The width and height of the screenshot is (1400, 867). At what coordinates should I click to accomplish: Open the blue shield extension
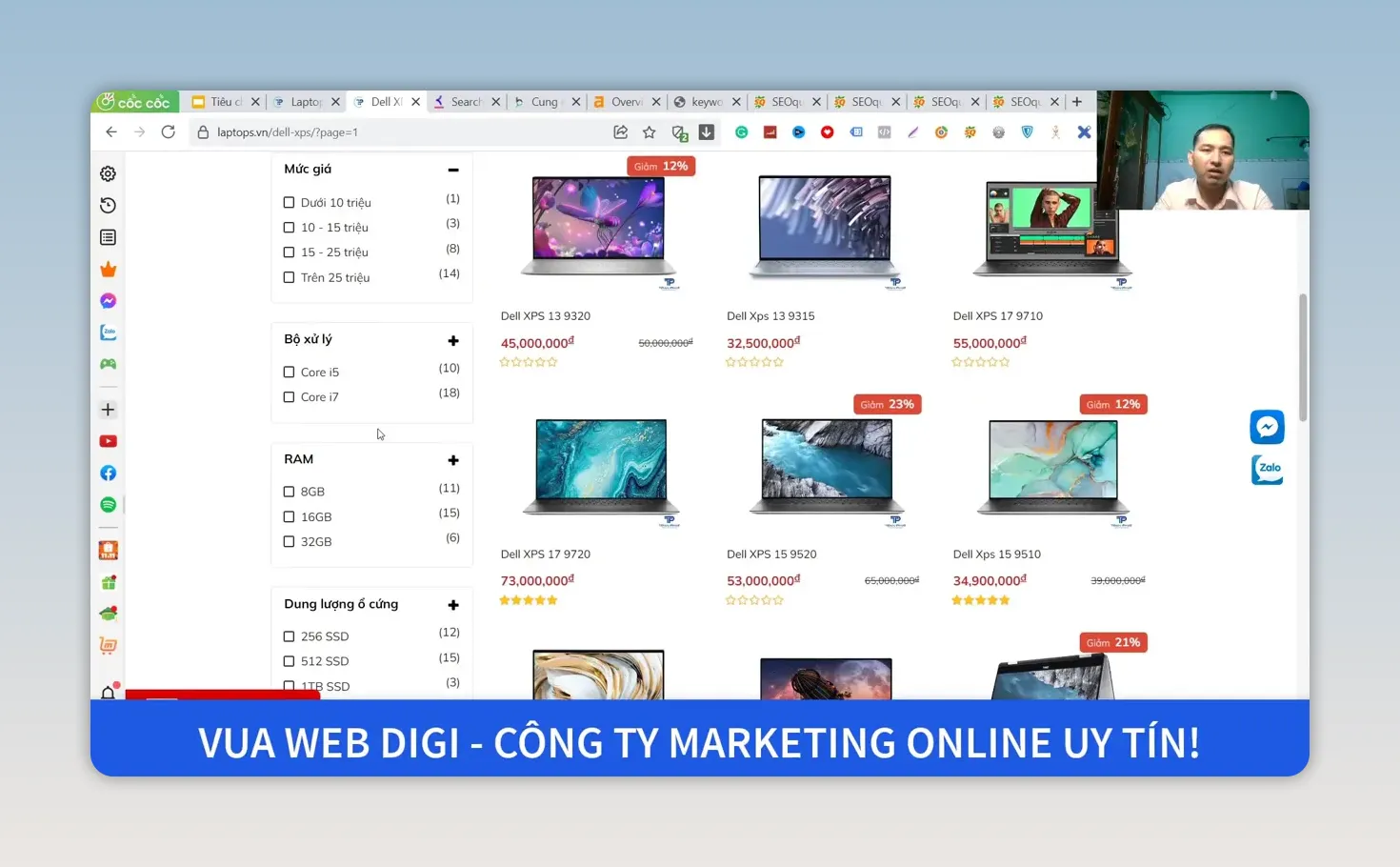[1028, 132]
